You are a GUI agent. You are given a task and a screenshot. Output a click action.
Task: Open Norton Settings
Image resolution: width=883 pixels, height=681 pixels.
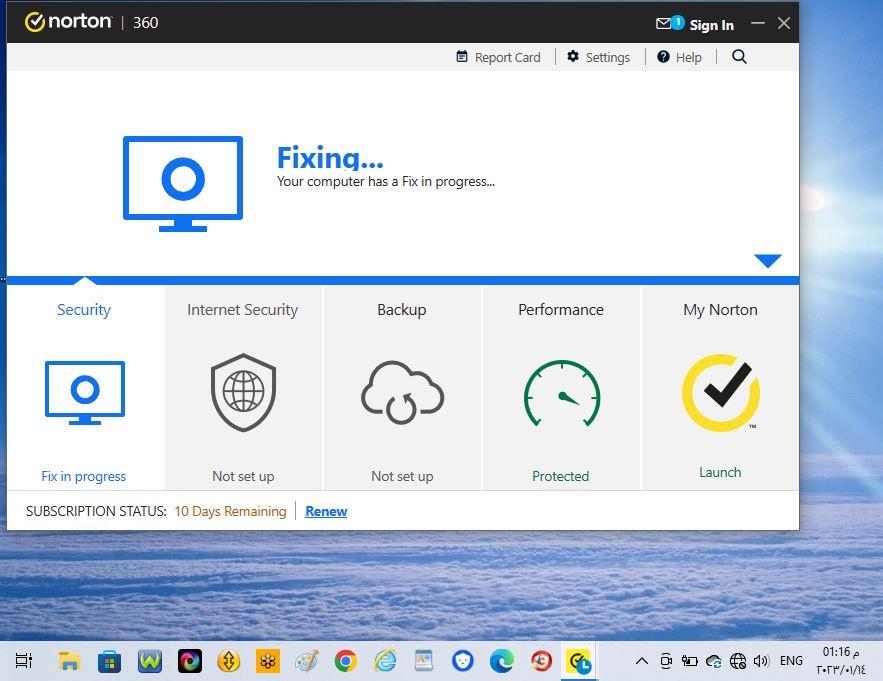click(598, 57)
